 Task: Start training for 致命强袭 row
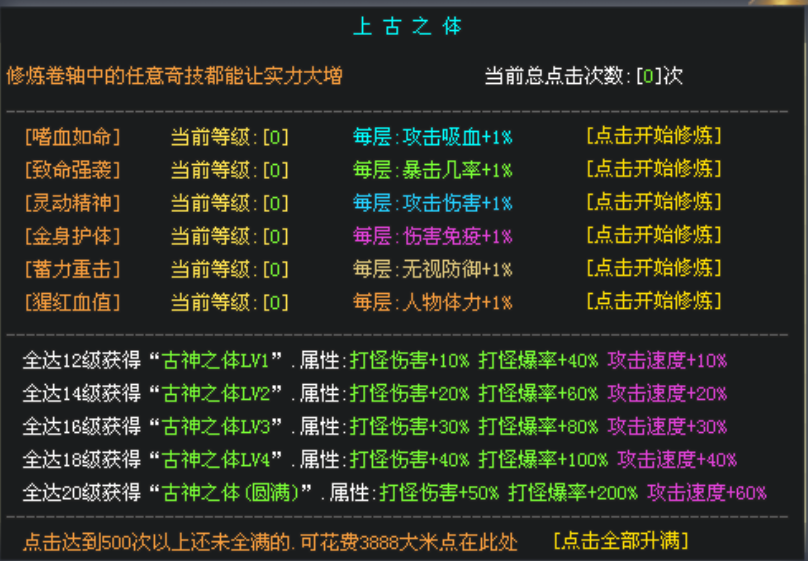click(654, 169)
